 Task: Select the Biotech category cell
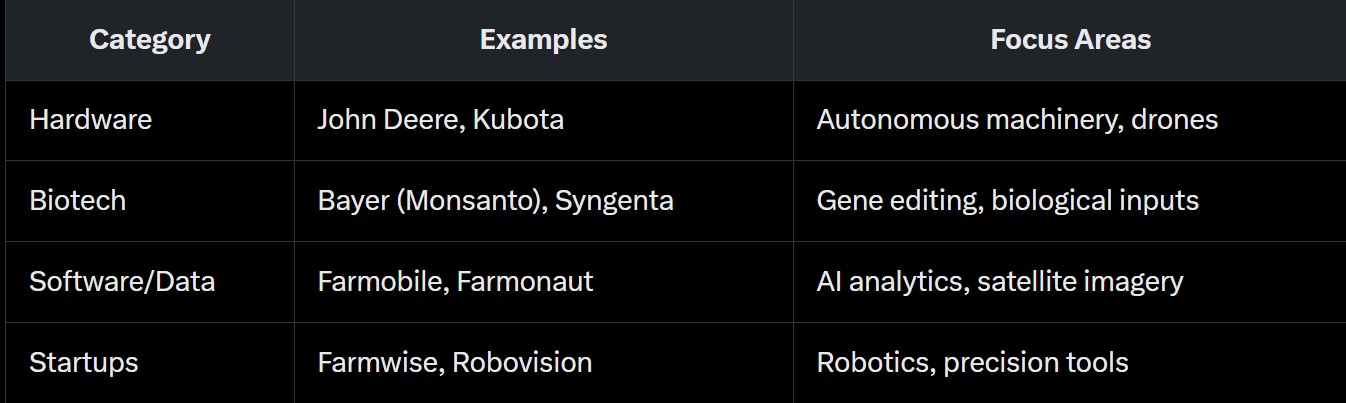coord(78,200)
